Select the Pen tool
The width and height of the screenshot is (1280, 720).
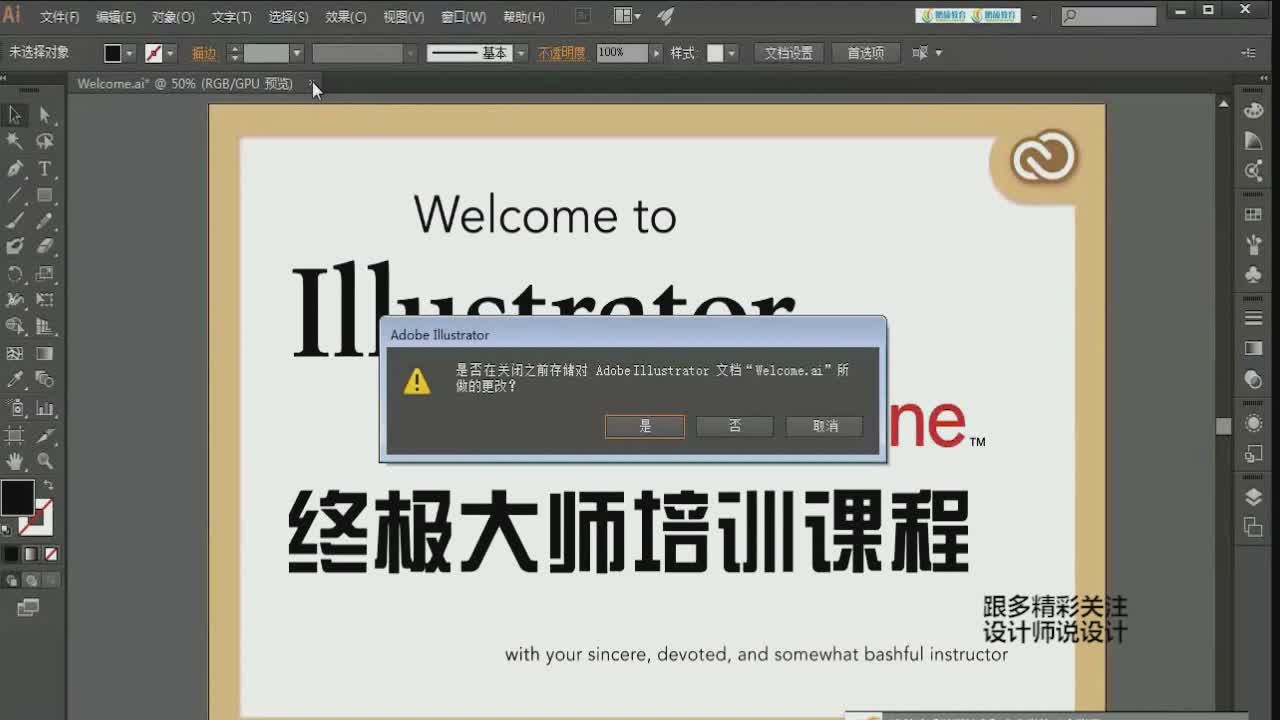(15, 169)
